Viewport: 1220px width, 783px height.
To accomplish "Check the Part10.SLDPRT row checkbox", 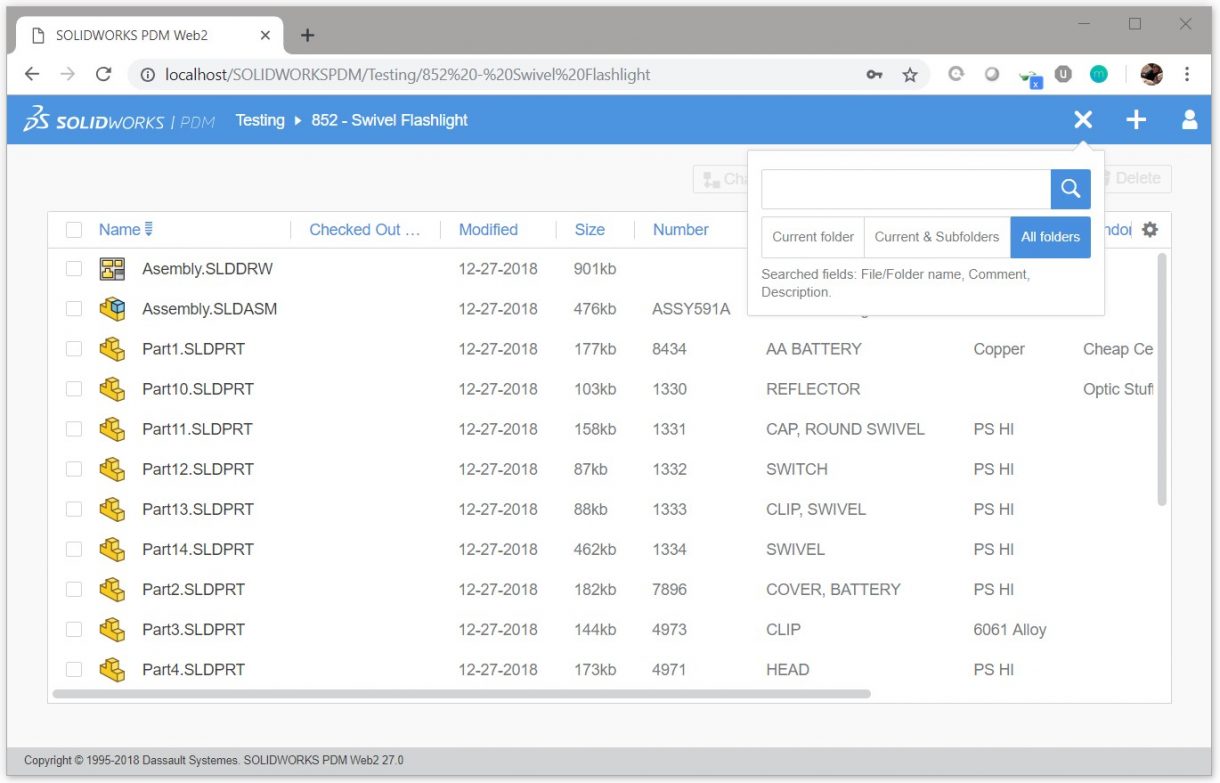I will pos(74,389).
